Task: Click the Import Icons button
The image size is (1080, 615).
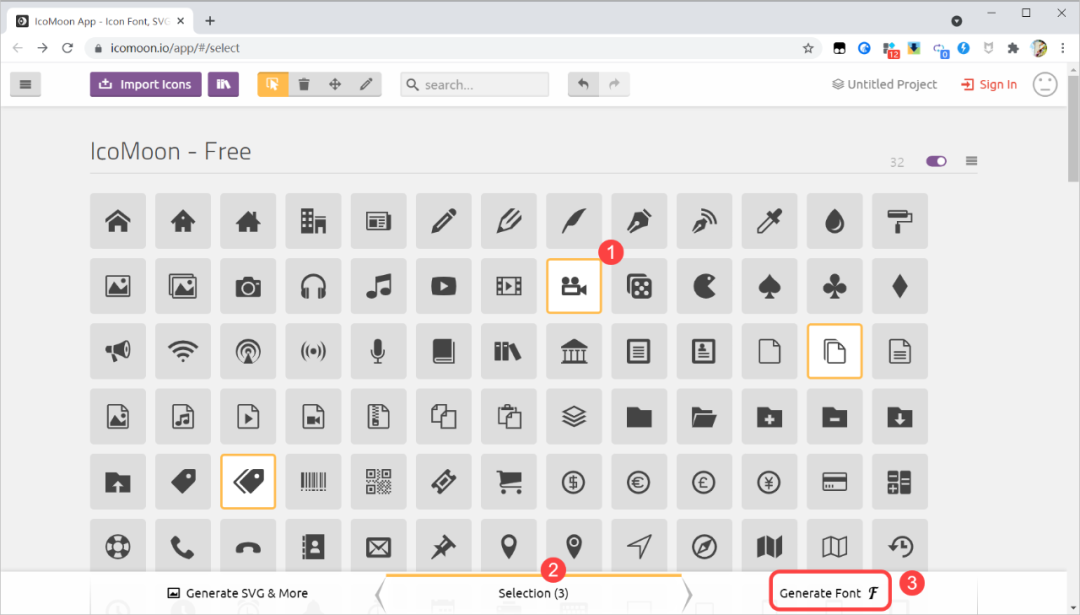Action: 145,84
